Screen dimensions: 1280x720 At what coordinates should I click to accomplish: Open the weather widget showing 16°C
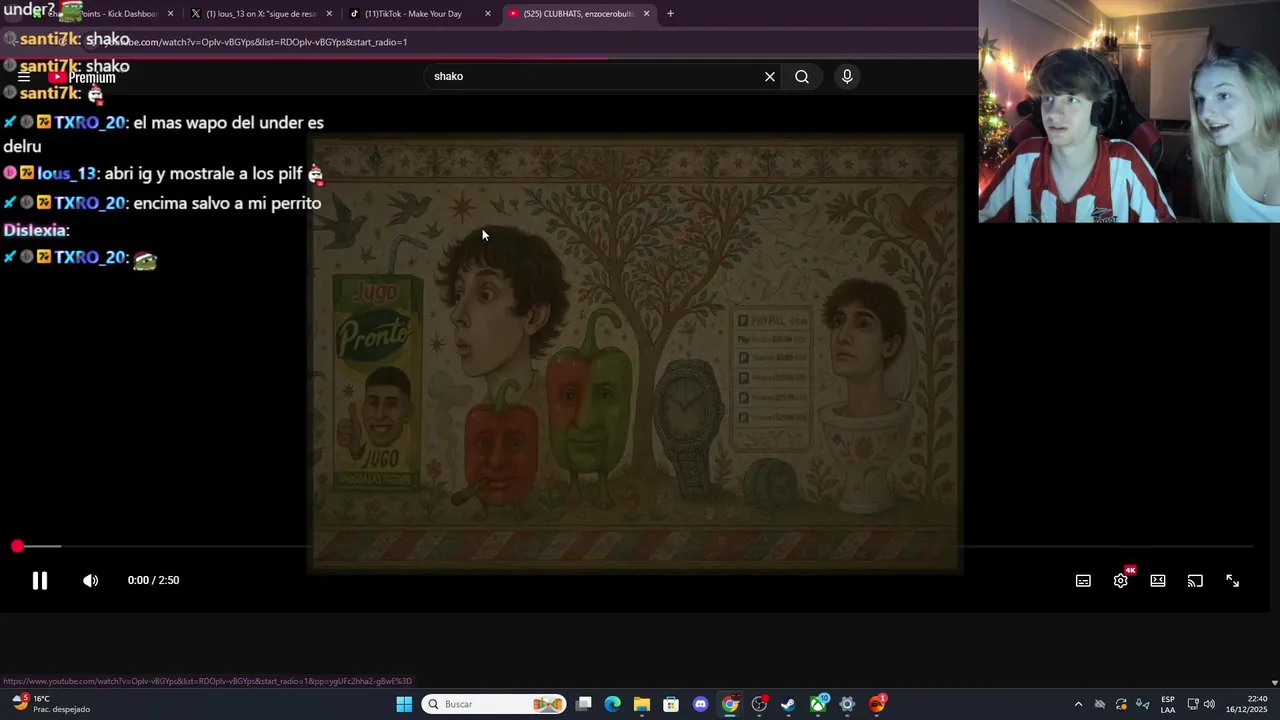50,704
